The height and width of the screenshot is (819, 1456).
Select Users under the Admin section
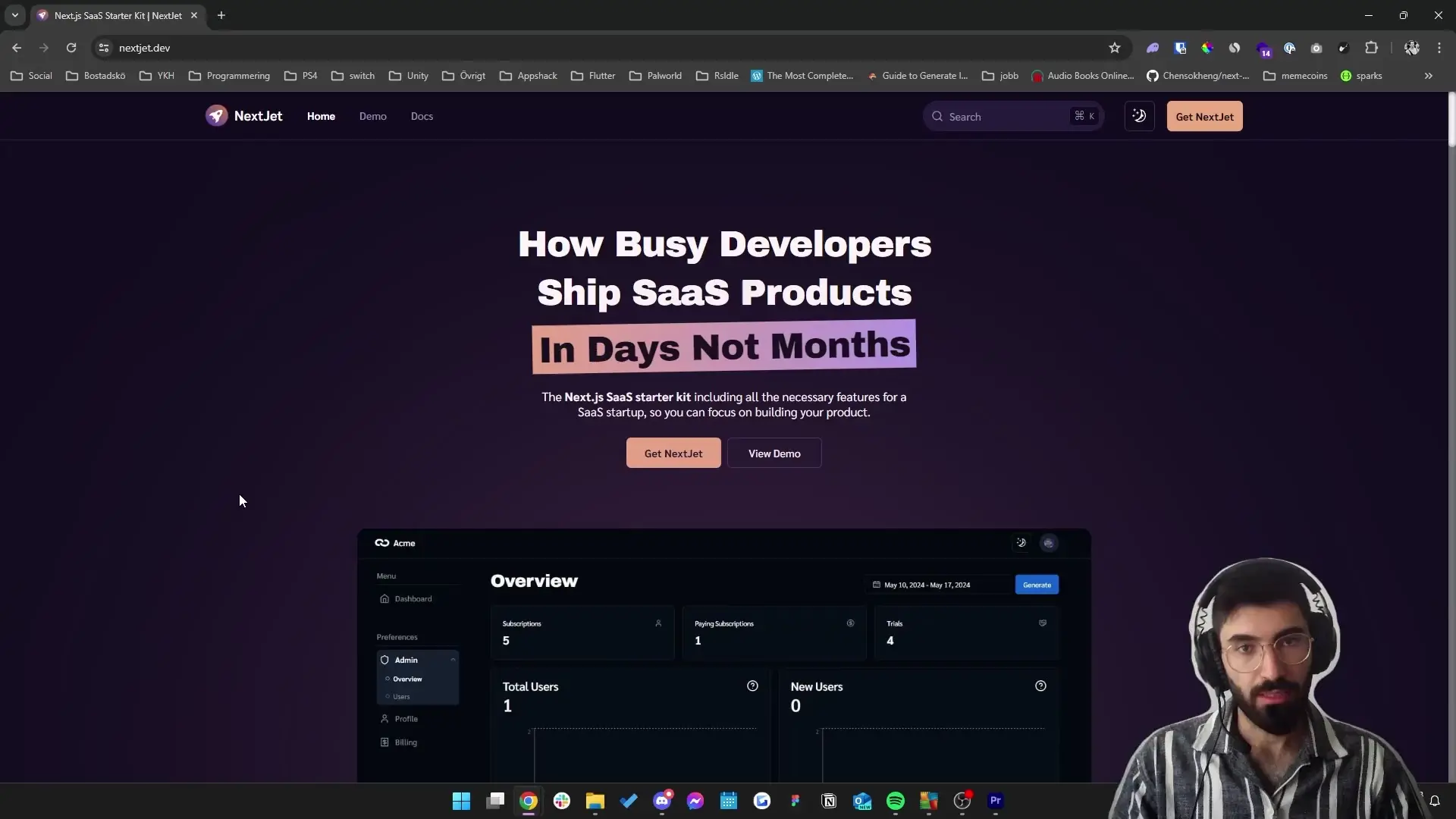(x=400, y=696)
